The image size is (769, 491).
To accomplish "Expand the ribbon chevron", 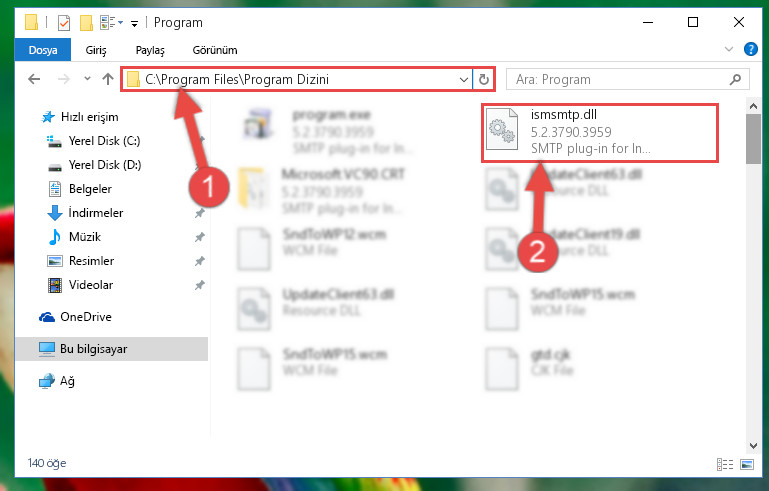I will point(729,49).
